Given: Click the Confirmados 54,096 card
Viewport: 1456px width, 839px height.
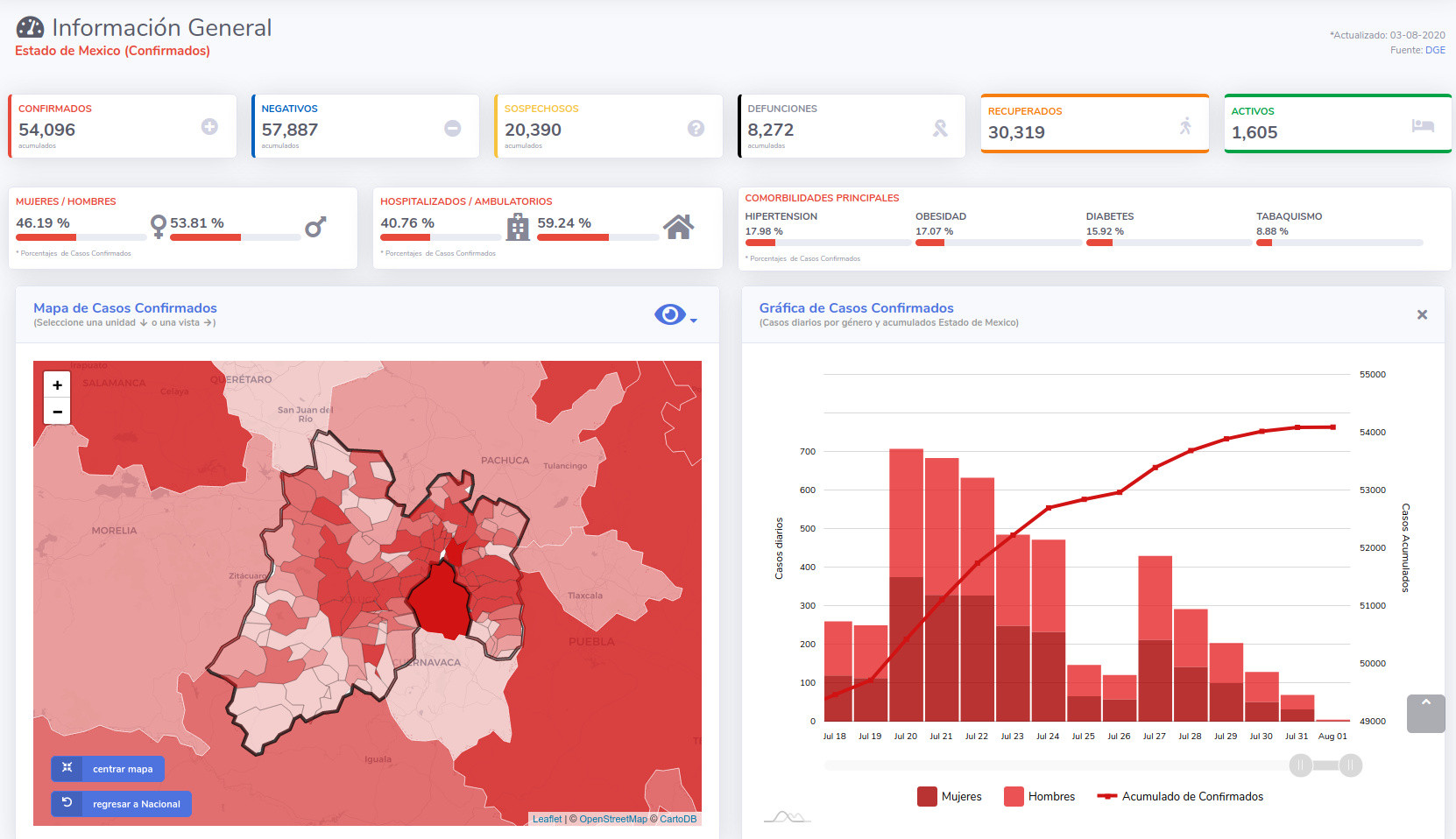Looking at the screenshot, I should (x=123, y=126).
